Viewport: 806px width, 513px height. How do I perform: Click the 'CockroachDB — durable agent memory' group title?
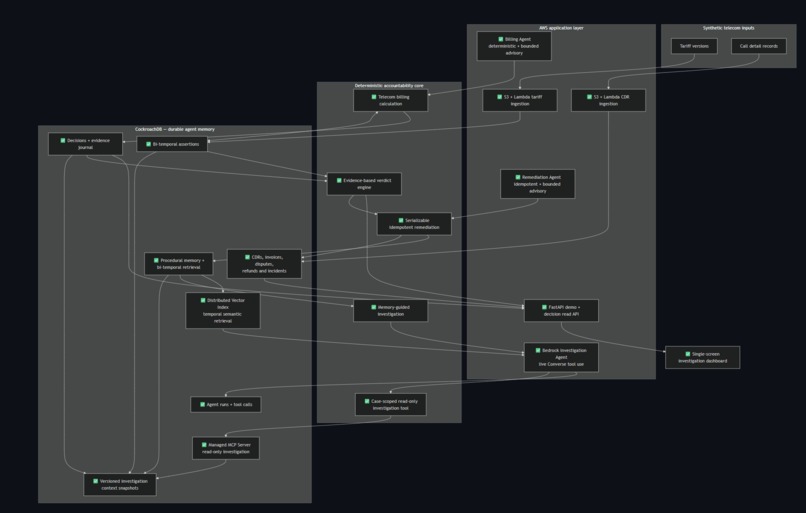175,130
